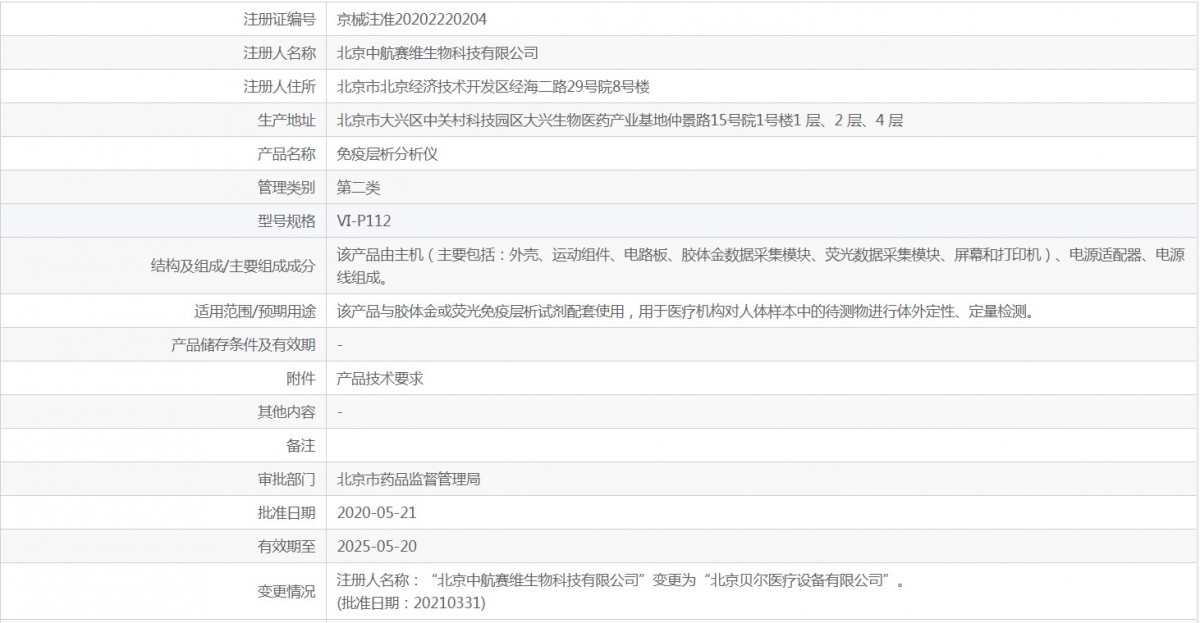Select the structure description starting 该产品由主机
This screenshot has height=623, width=1200.
coord(761,266)
